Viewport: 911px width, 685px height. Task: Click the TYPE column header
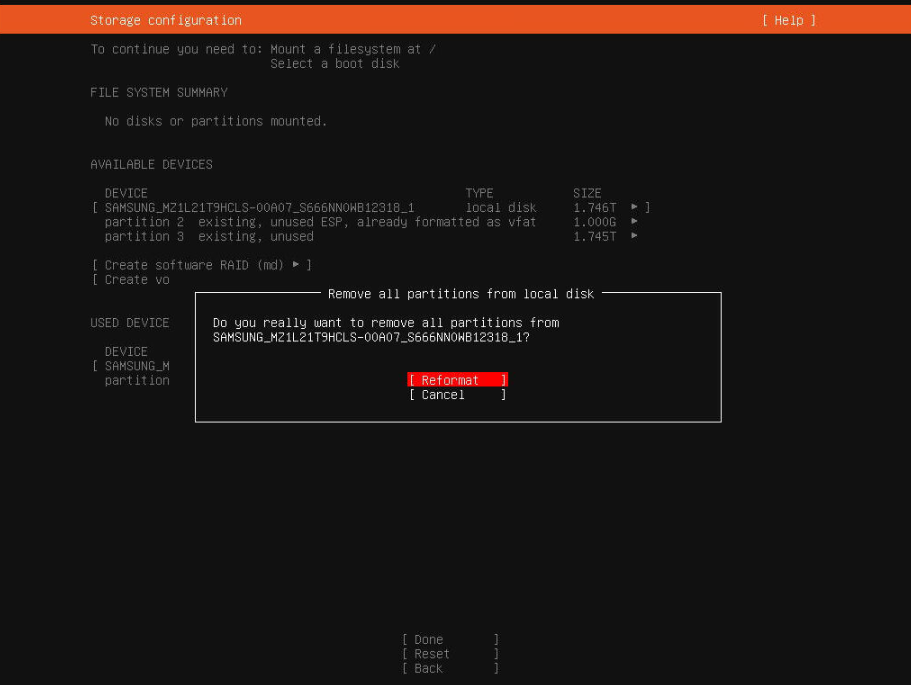[x=479, y=193]
